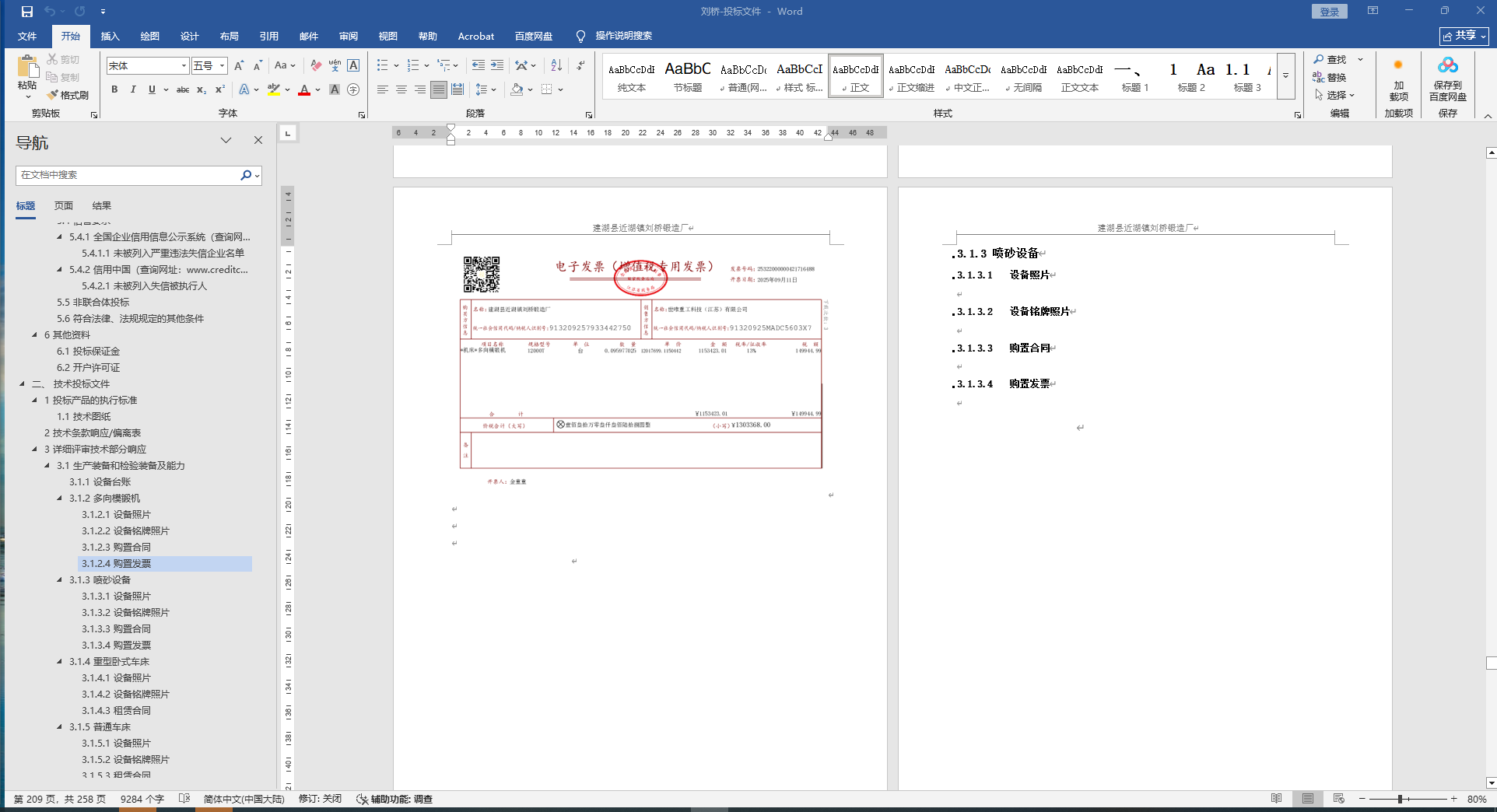Apply the 无间隔 style
The width and height of the screenshot is (1497, 812).
1023,76
